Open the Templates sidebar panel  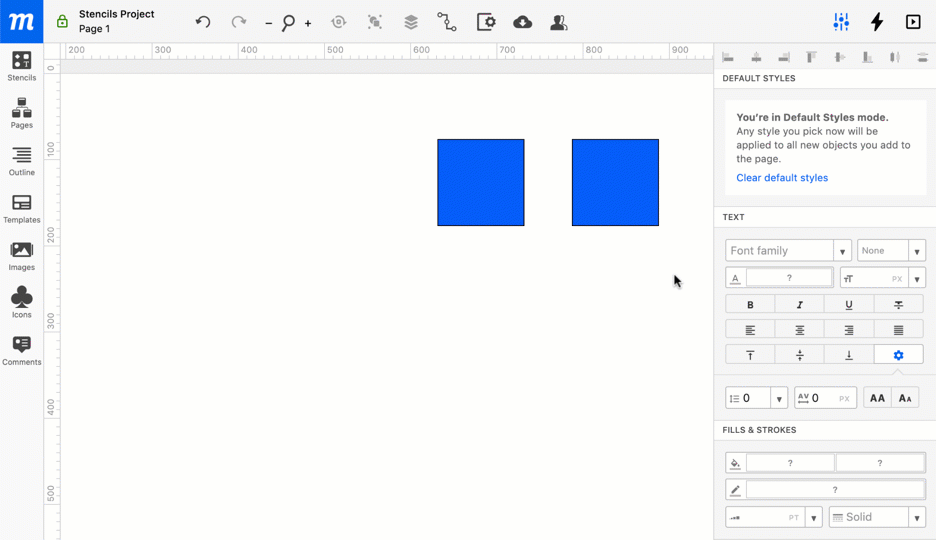[x=21, y=209]
